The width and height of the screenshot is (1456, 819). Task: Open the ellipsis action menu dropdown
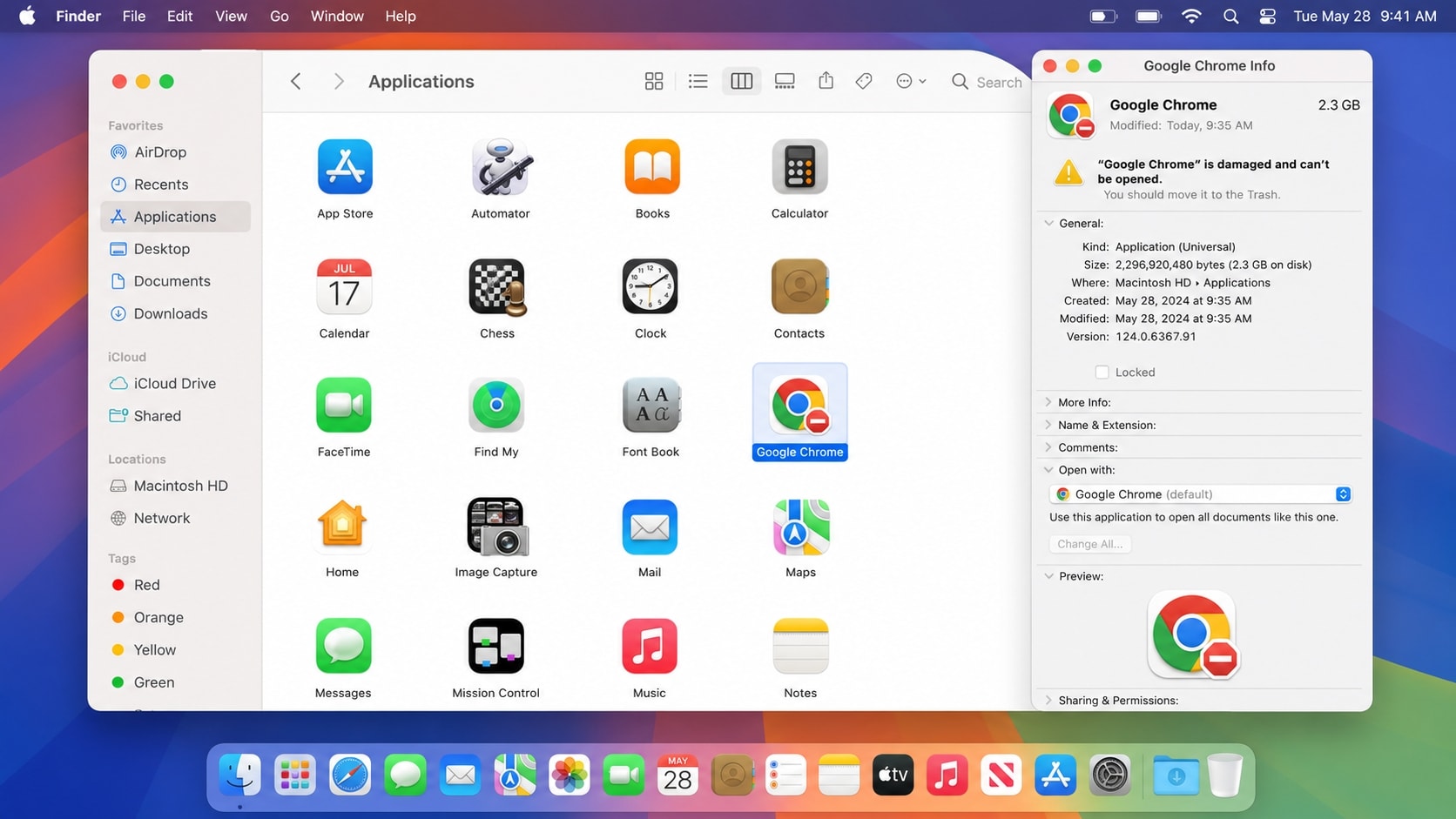coord(911,81)
